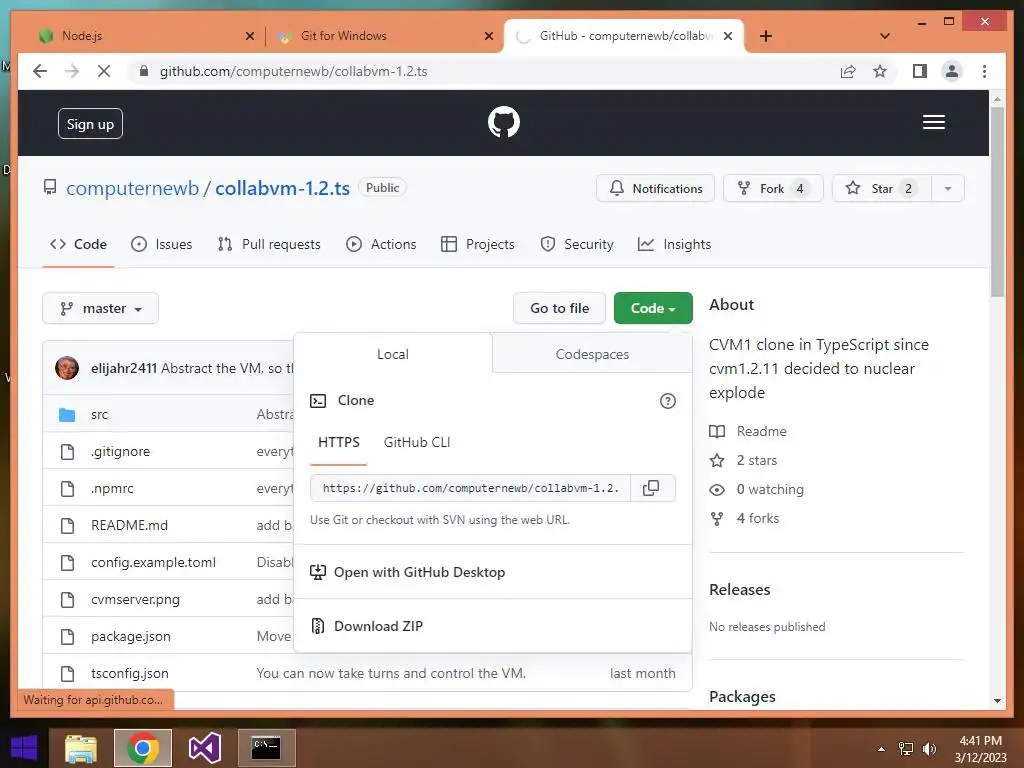1024x768 pixels.
Task: Click the 0 watching link
Action: point(757,490)
